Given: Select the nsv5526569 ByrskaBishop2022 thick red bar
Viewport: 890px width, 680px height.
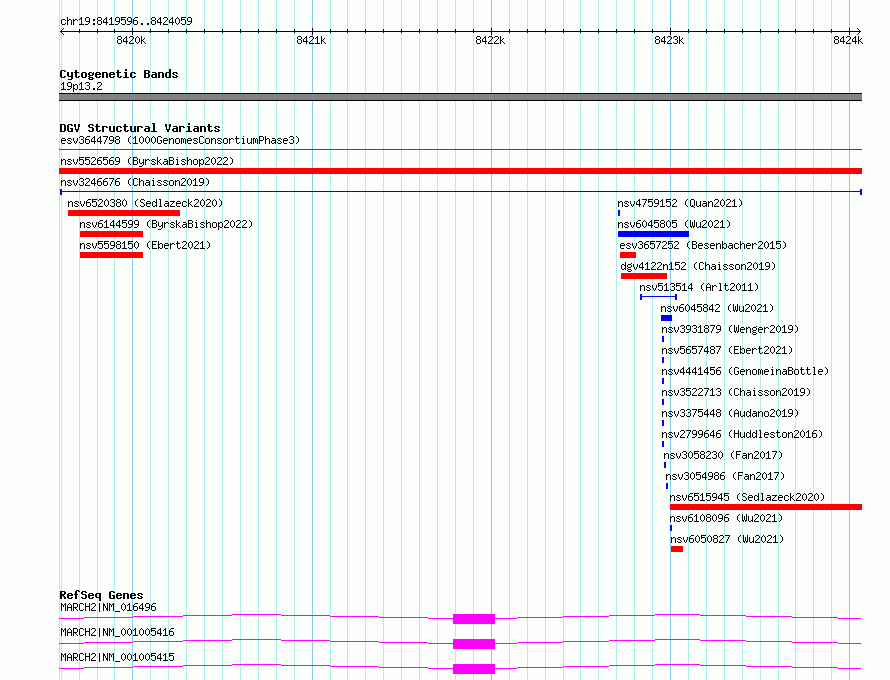Looking at the screenshot, I should 460,171.
